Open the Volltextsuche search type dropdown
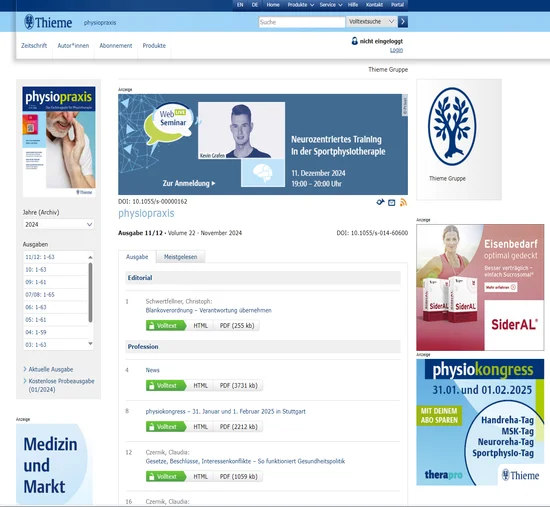550x507 pixels. [x=371, y=22]
